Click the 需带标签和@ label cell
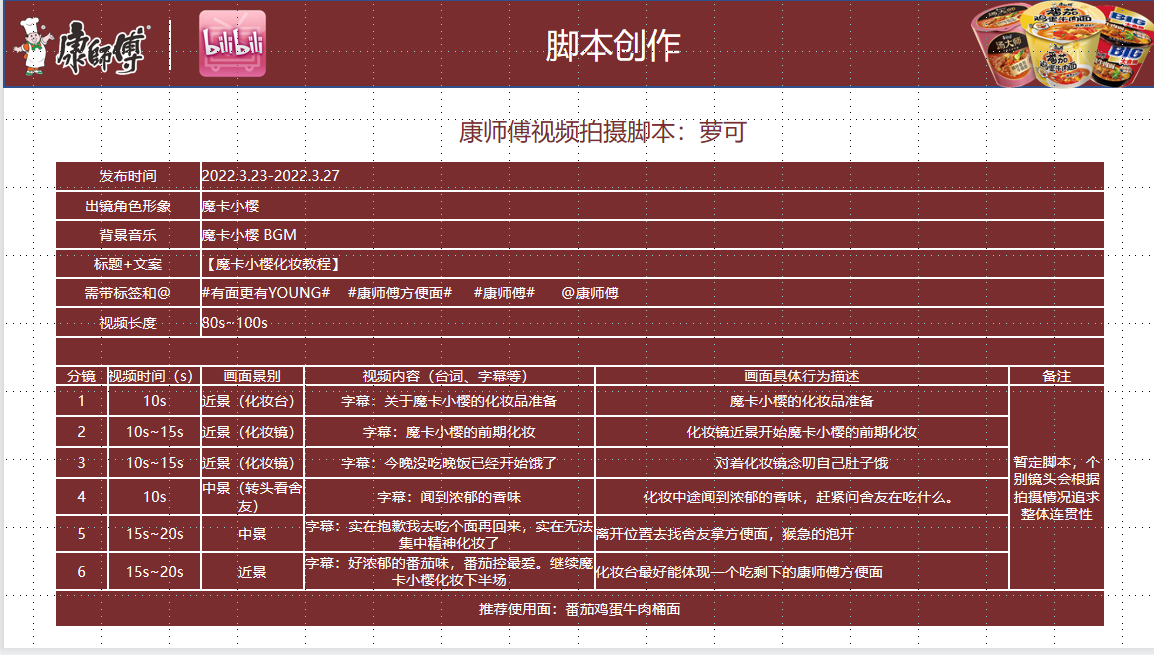 click(x=128, y=293)
